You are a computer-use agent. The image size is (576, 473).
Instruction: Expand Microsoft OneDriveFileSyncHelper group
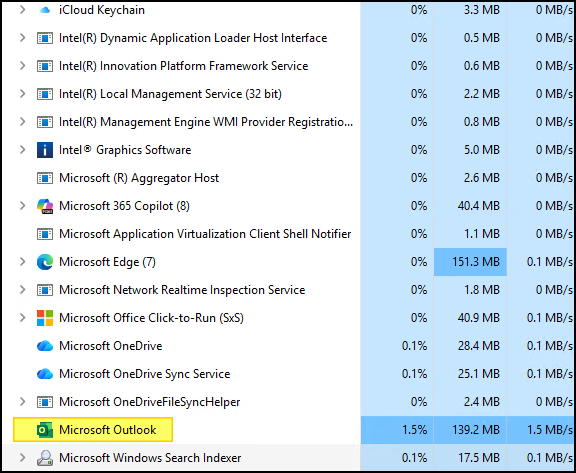22,401
